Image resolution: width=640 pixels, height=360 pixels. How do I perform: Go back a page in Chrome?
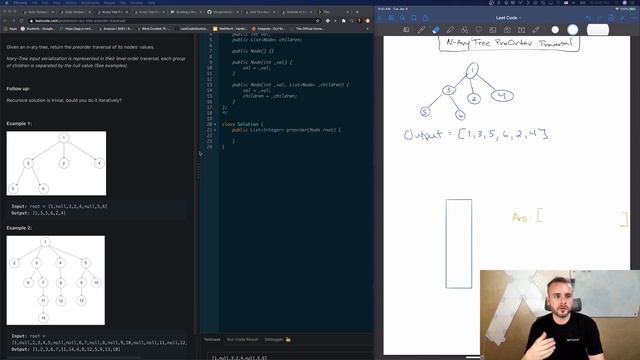click(5, 21)
